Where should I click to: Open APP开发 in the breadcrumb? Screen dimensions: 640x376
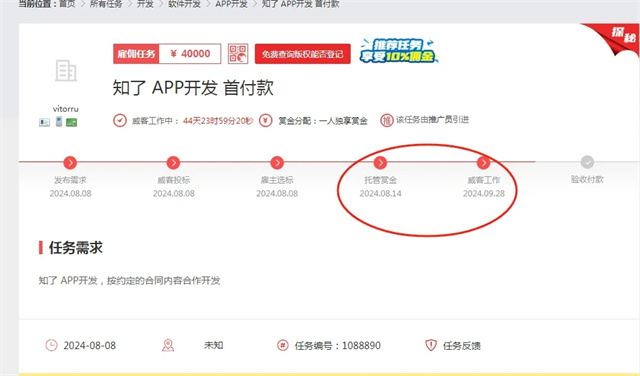[x=231, y=4]
